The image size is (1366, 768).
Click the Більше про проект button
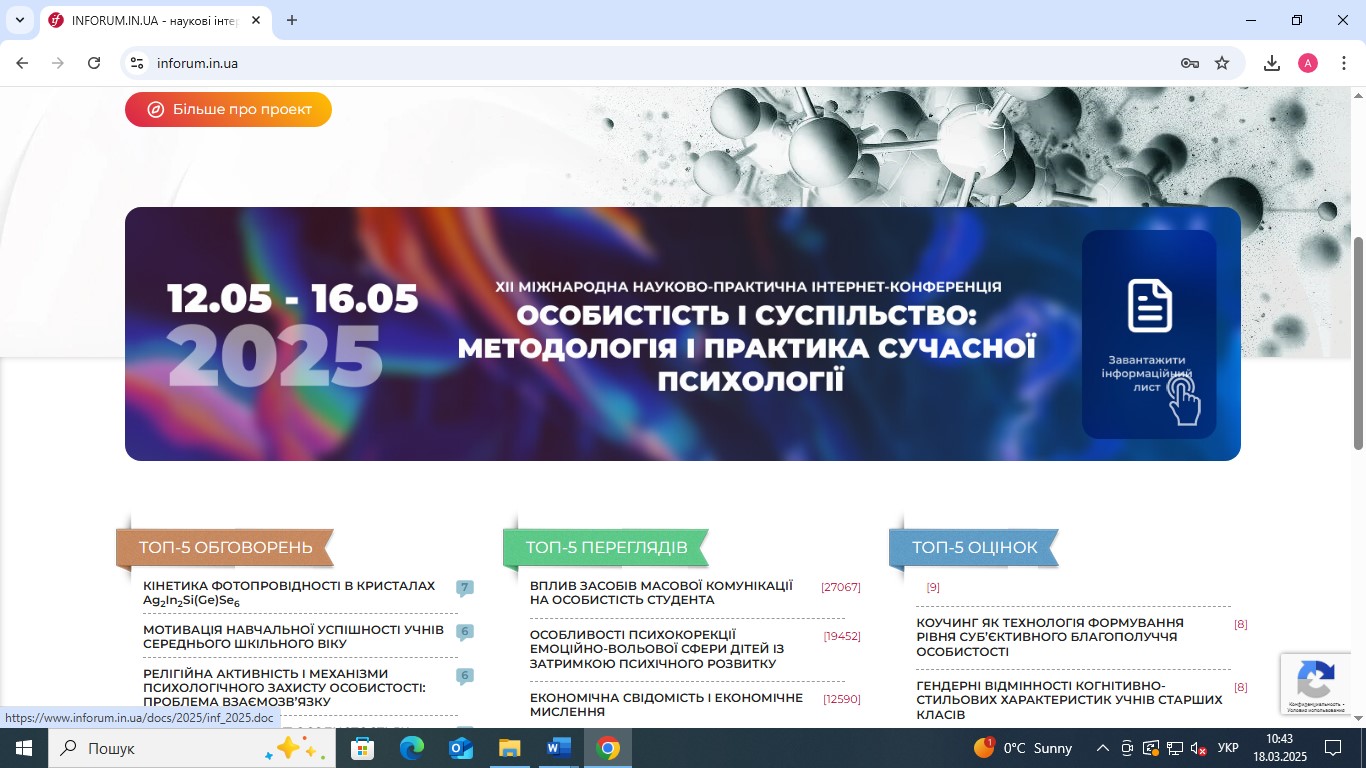point(228,109)
